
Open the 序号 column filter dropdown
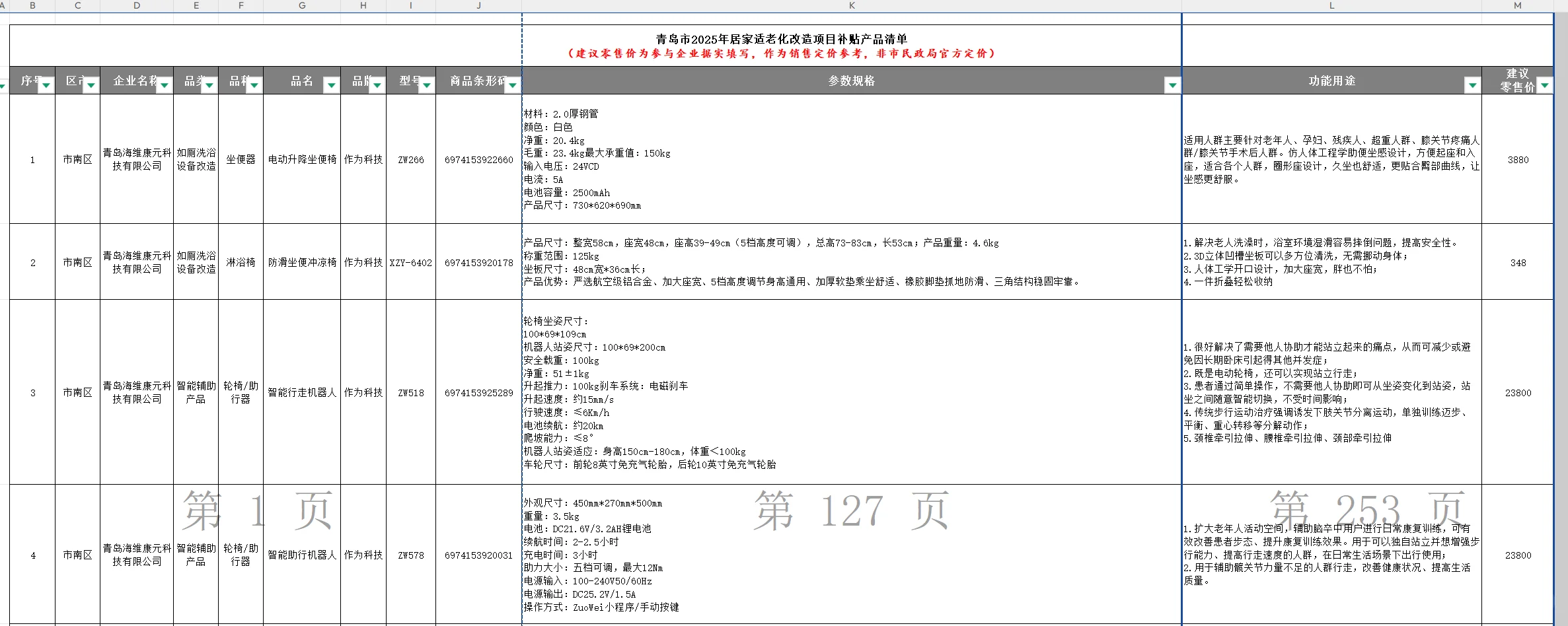[46, 85]
